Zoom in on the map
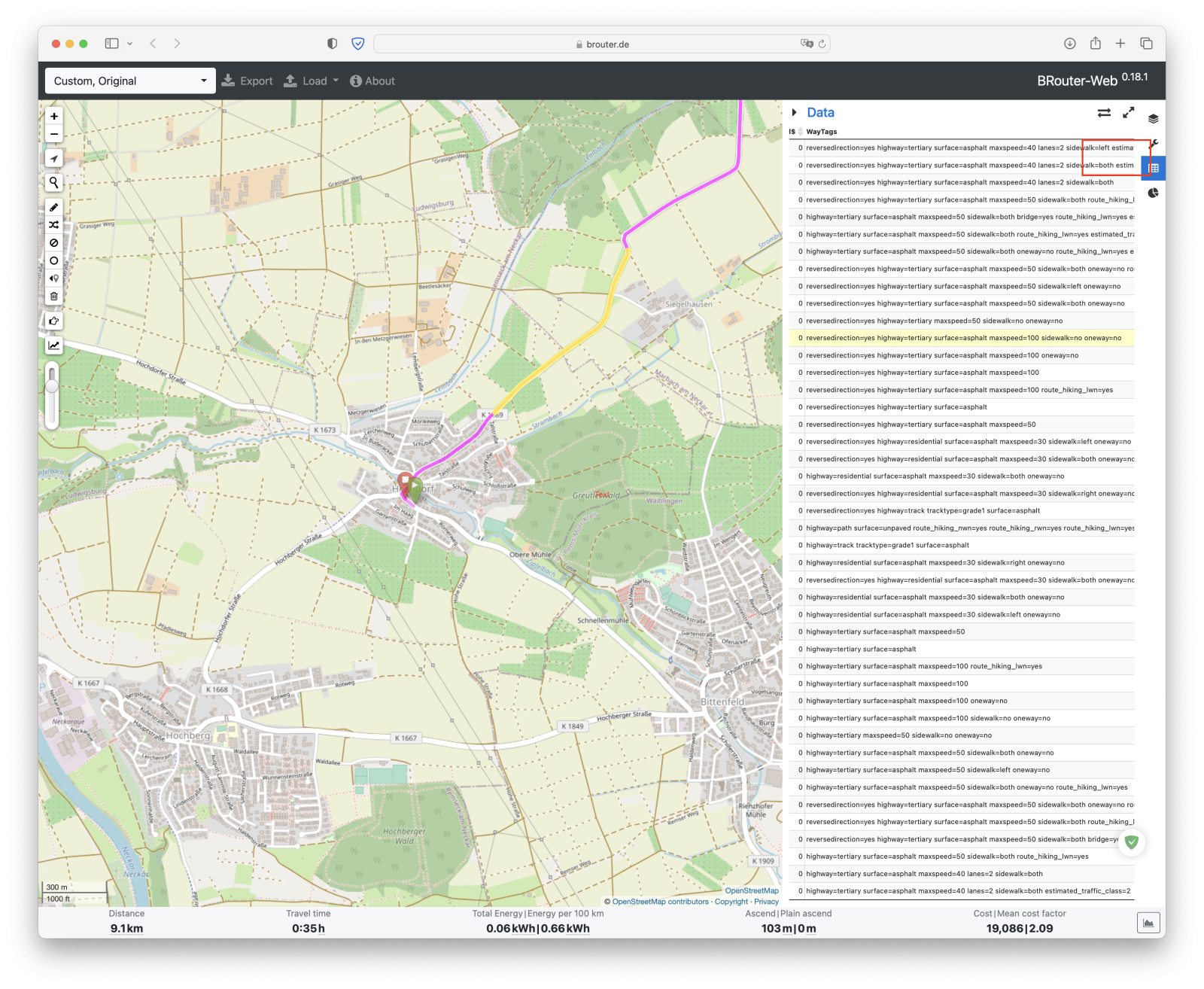 [x=53, y=116]
